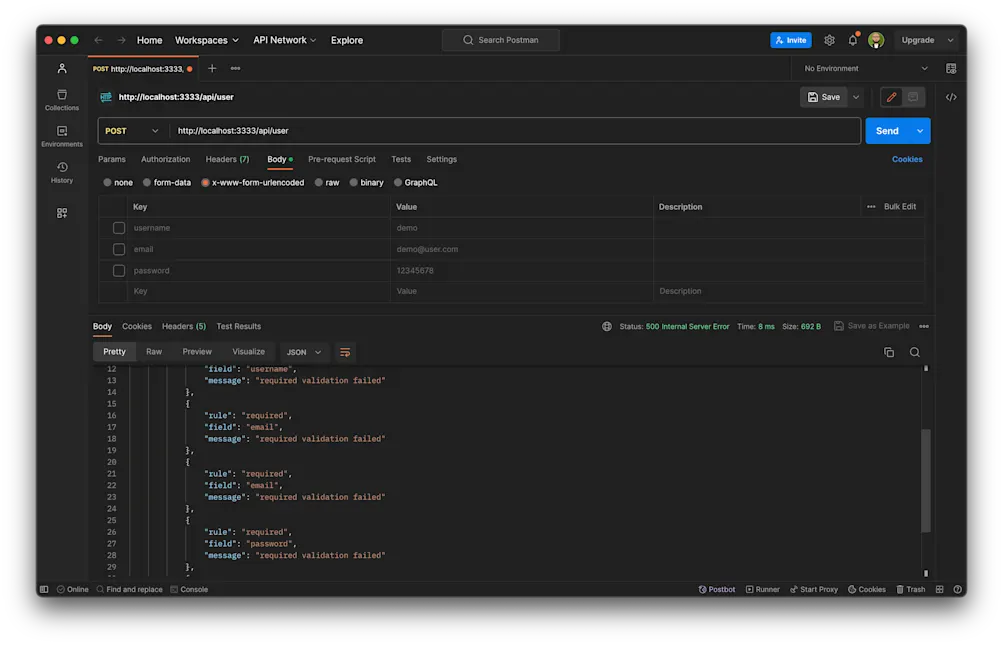This screenshot has height=645, width=1003.
Task: Open the JSON response format dropdown
Action: pyautogui.click(x=305, y=352)
